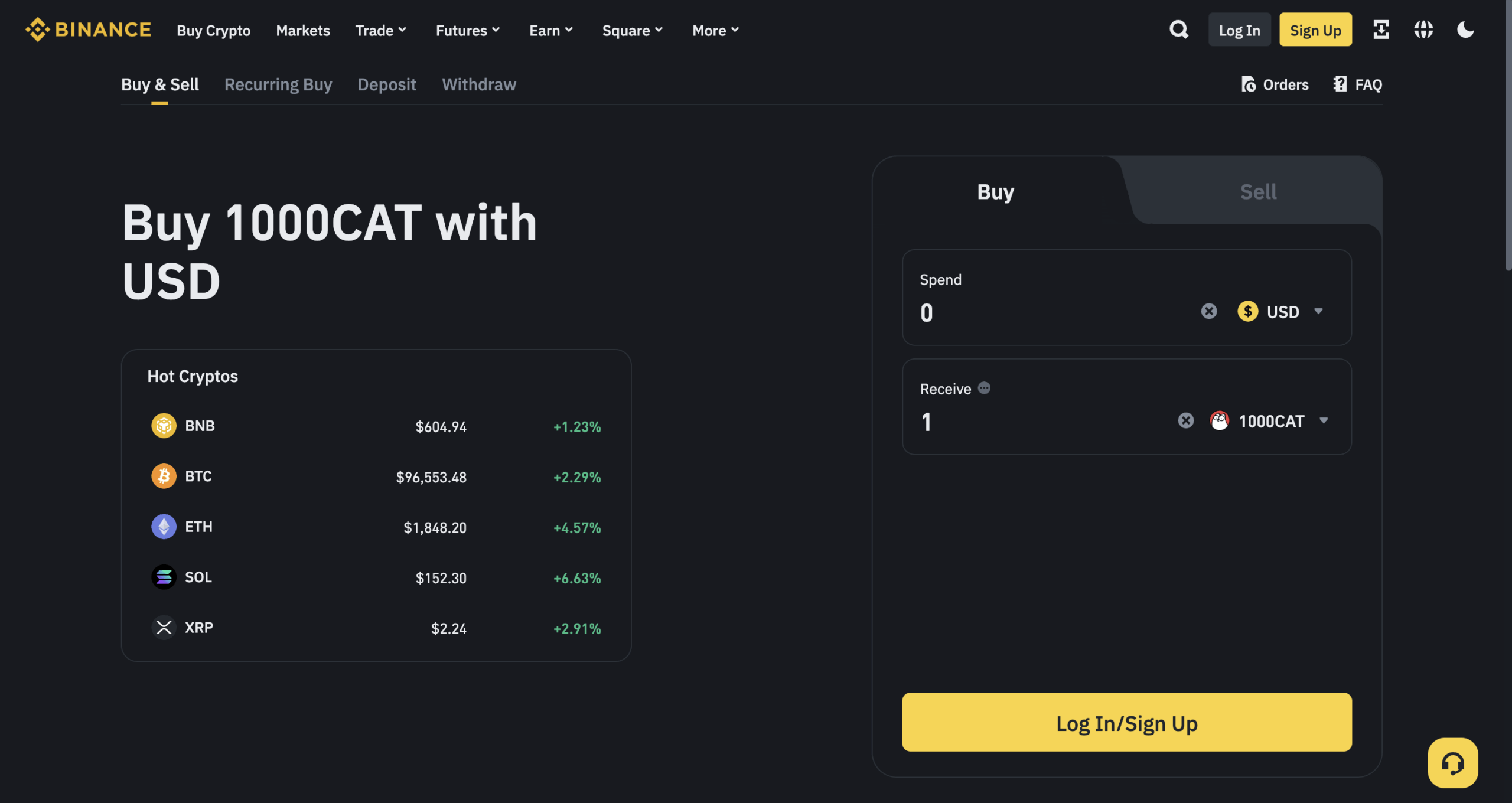Open the search magnifier icon
This screenshot has width=1512, height=803.
click(1178, 29)
